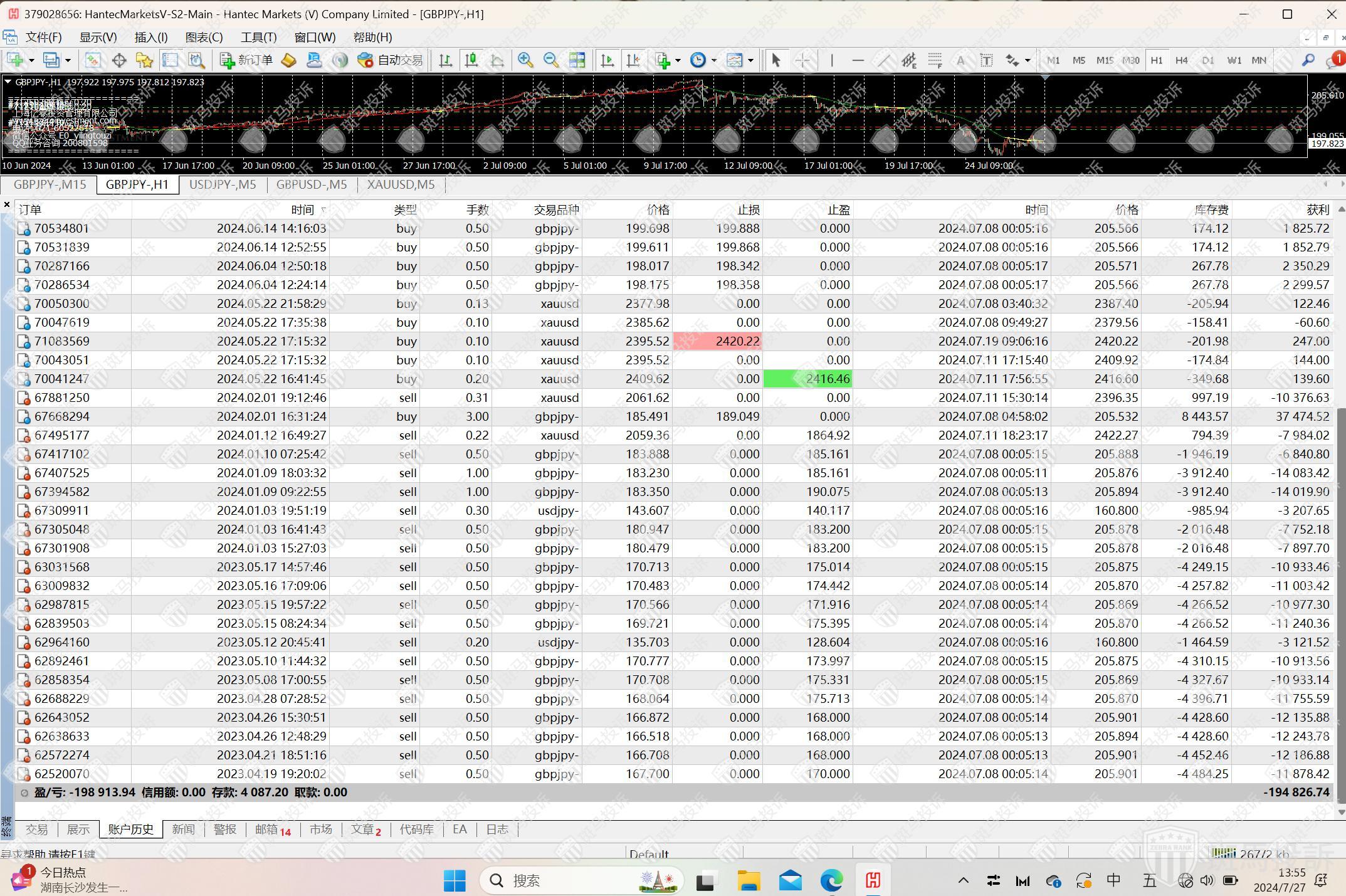The width and height of the screenshot is (1346, 896).
Task: Click the zoom out chart icon
Action: tap(550, 60)
